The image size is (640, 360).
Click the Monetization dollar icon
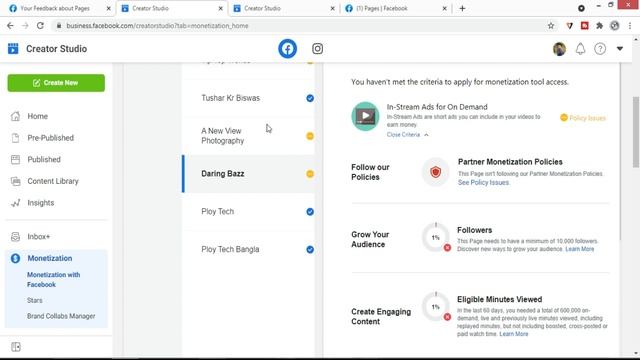point(16,258)
